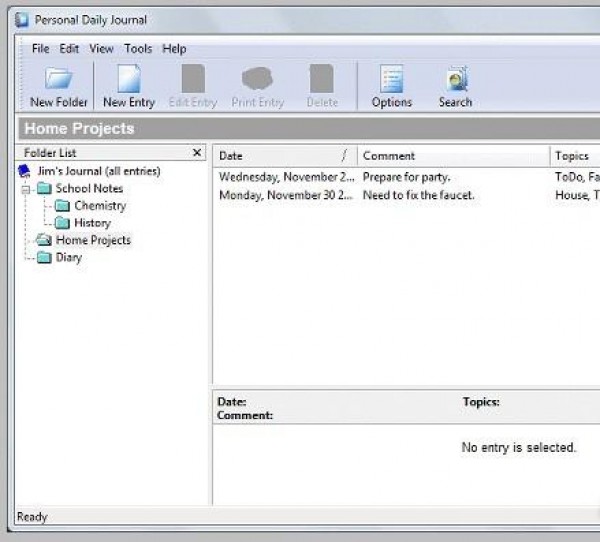Select the Wednesday, November 2... entry date

tap(287, 177)
